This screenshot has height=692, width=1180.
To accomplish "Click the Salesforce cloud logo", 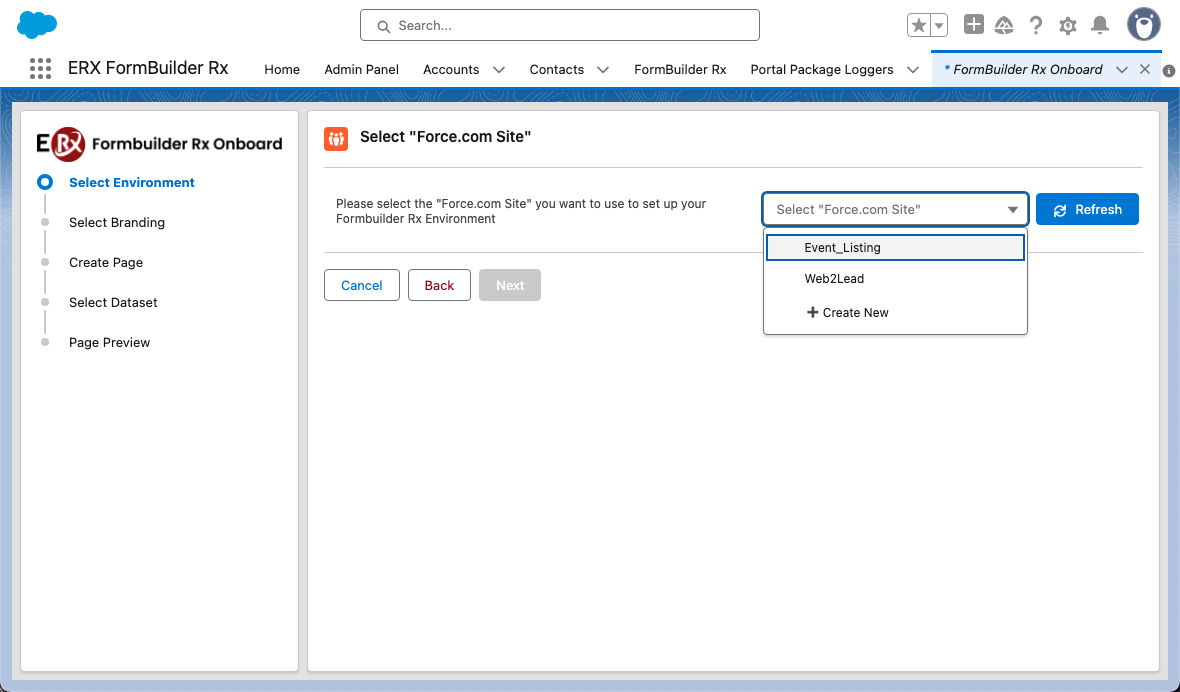I will click(38, 25).
